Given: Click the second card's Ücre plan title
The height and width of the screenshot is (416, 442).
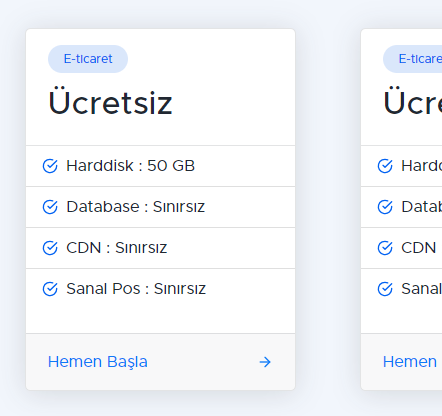Looking at the screenshot, I should [x=413, y=102].
